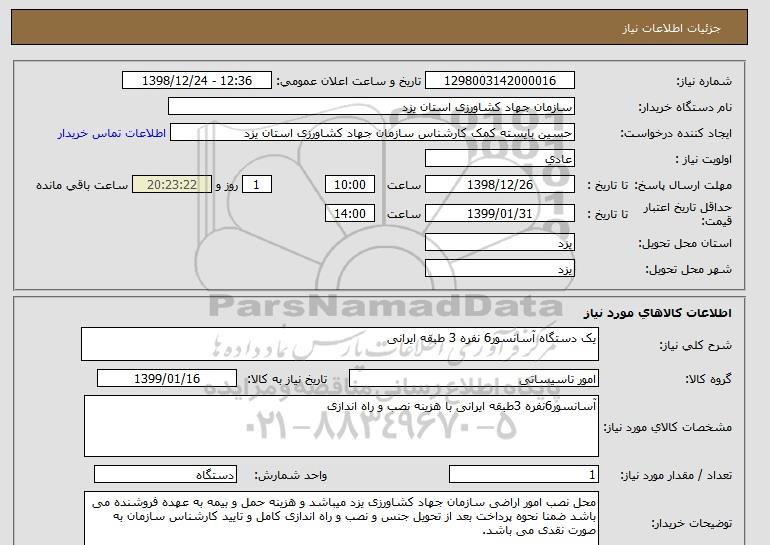The height and width of the screenshot is (545, 770).
Task: Click the label واحد شمارش
Action: tap(291, 475)
